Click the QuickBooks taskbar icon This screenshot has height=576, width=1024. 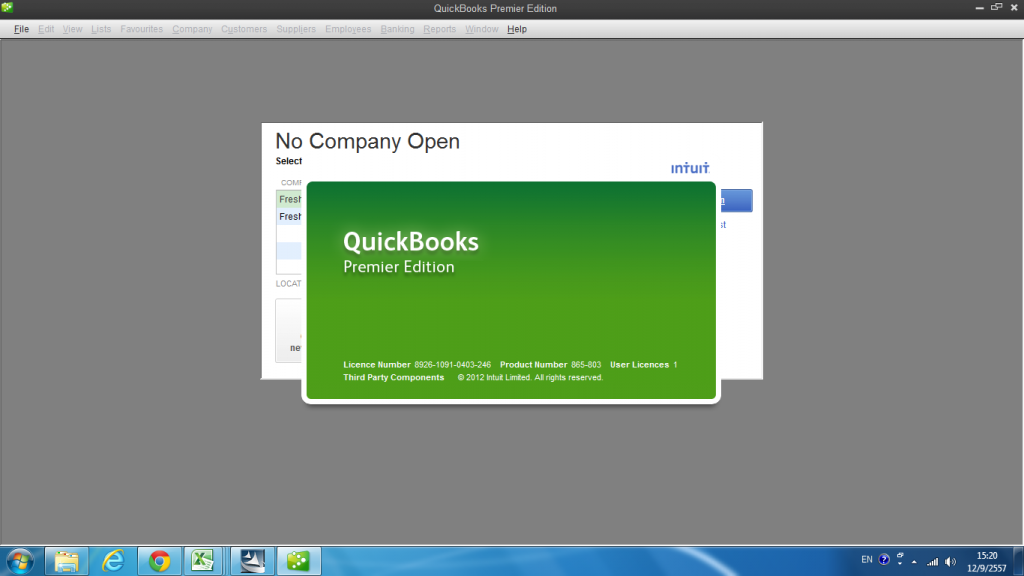pyautogui.click(x=298, y=561)
